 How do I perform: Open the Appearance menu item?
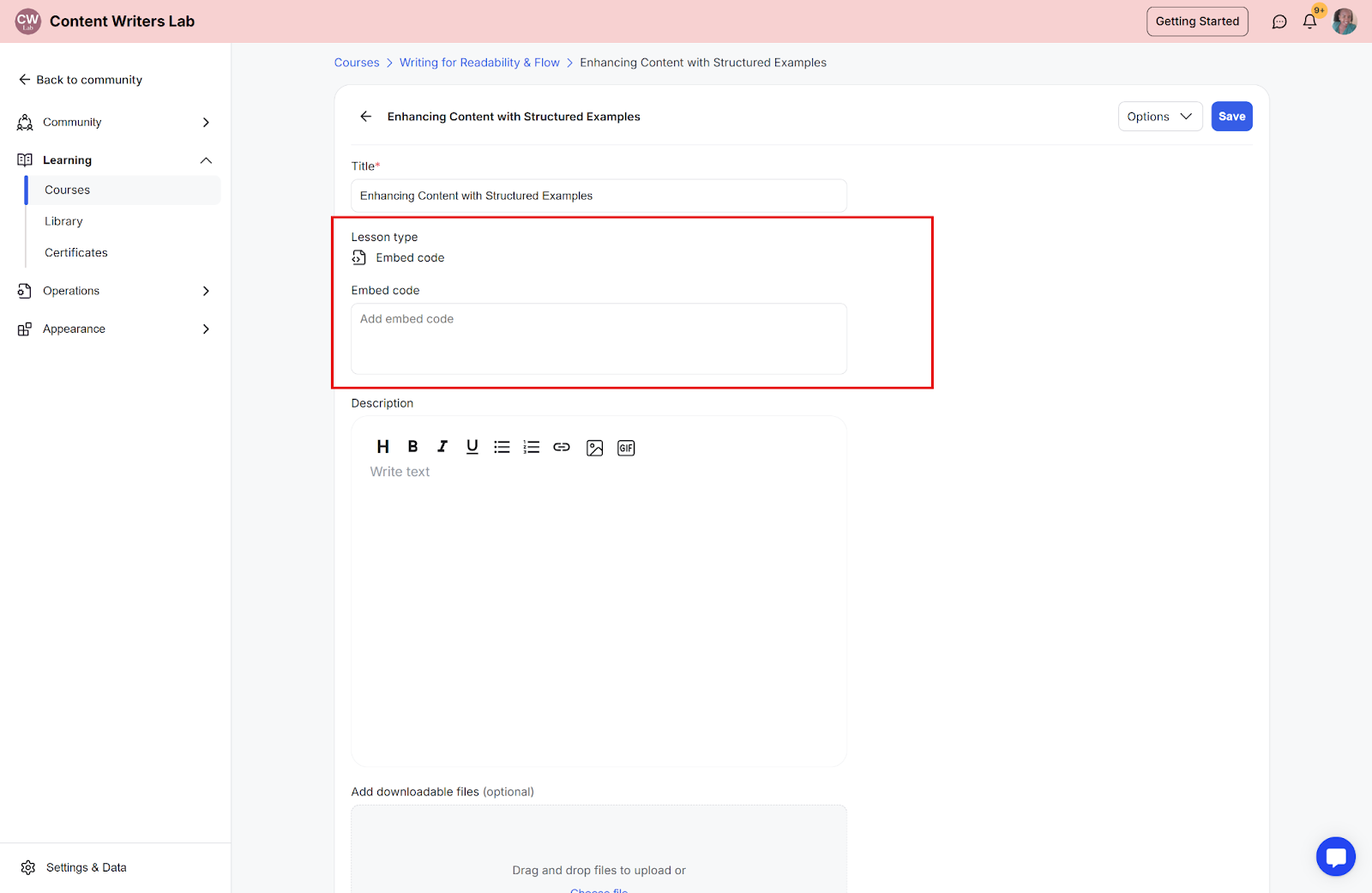point(74,329)
